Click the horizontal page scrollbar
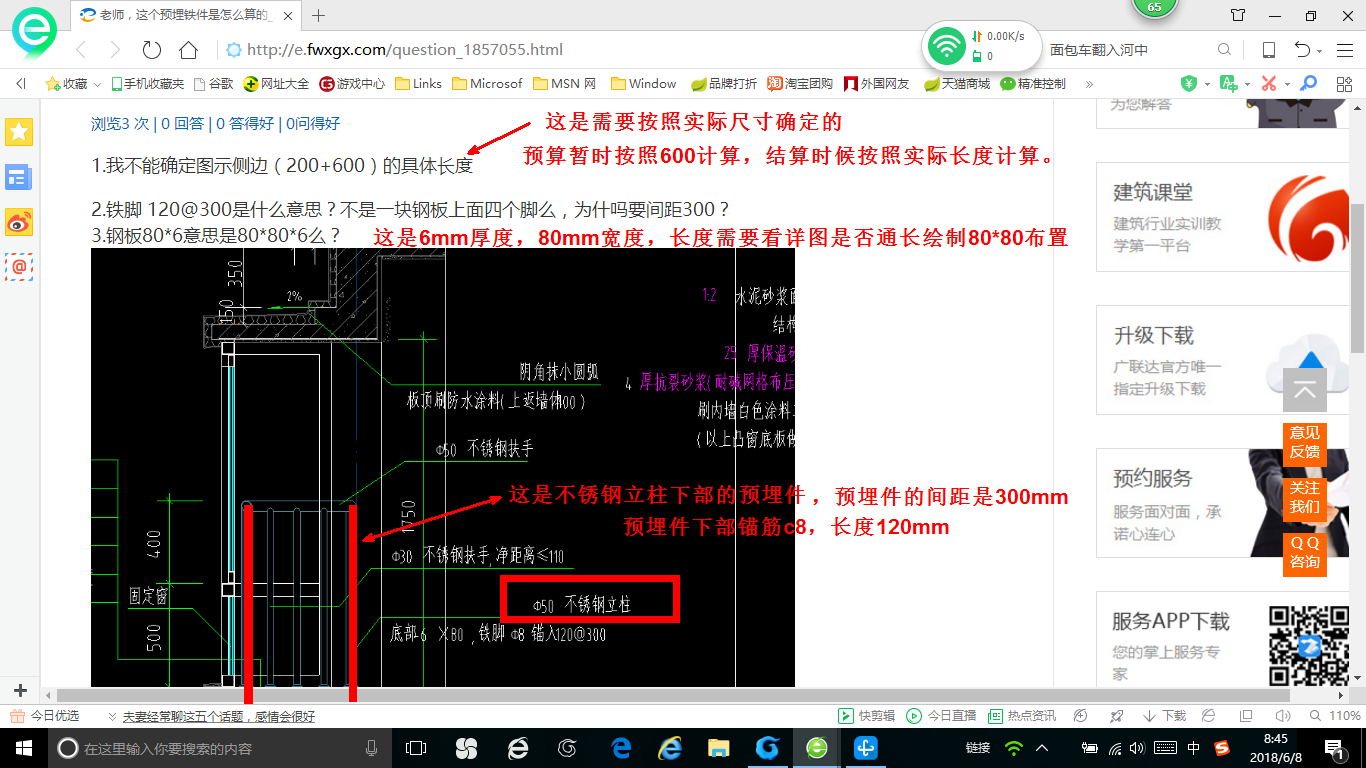 coord(675,694)
